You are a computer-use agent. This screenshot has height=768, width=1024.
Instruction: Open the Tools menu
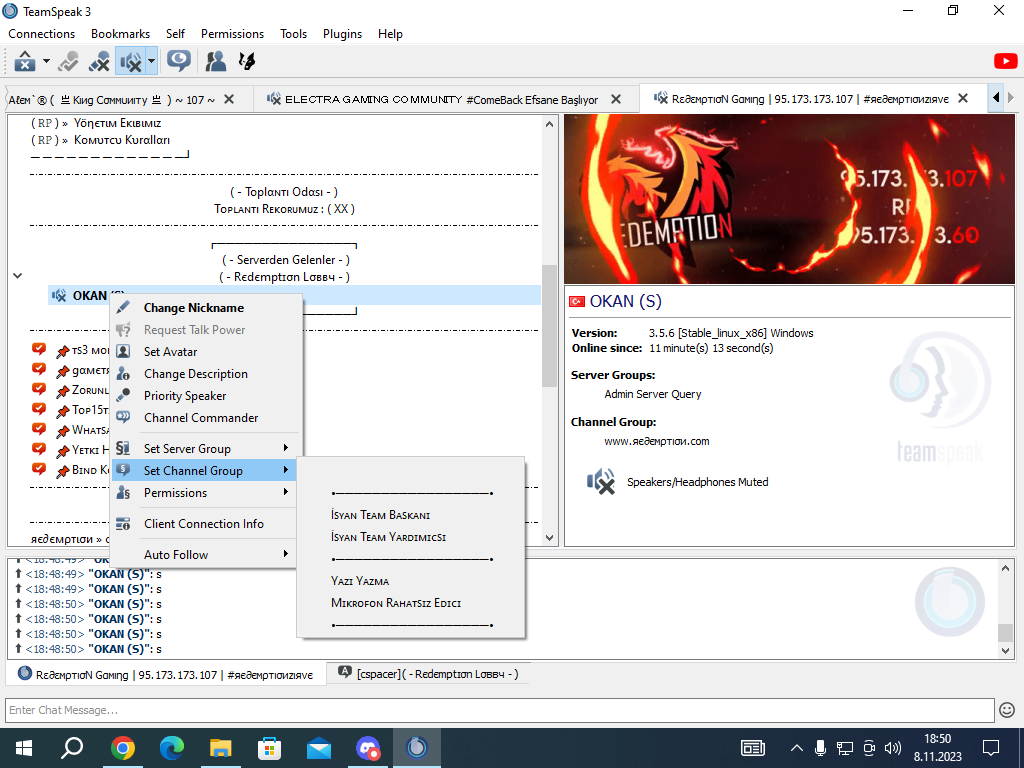(x=293, y=34)
